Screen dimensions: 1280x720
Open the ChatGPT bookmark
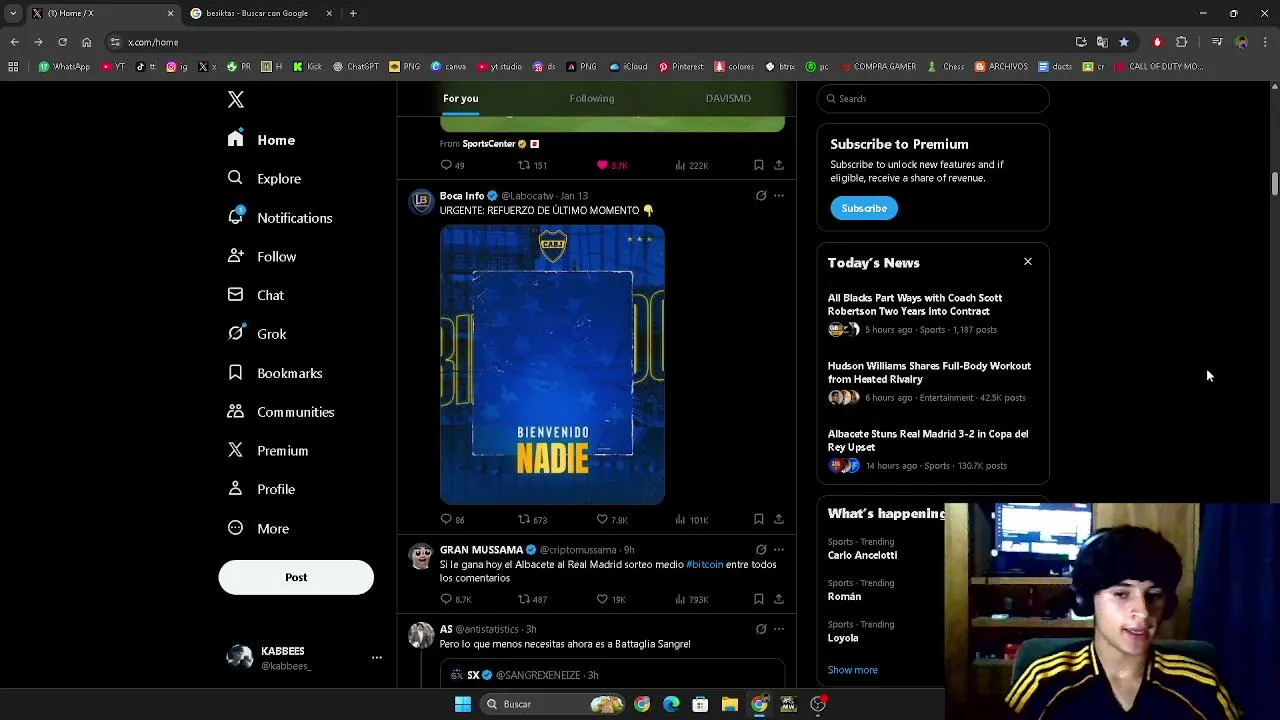pos(356,67)
